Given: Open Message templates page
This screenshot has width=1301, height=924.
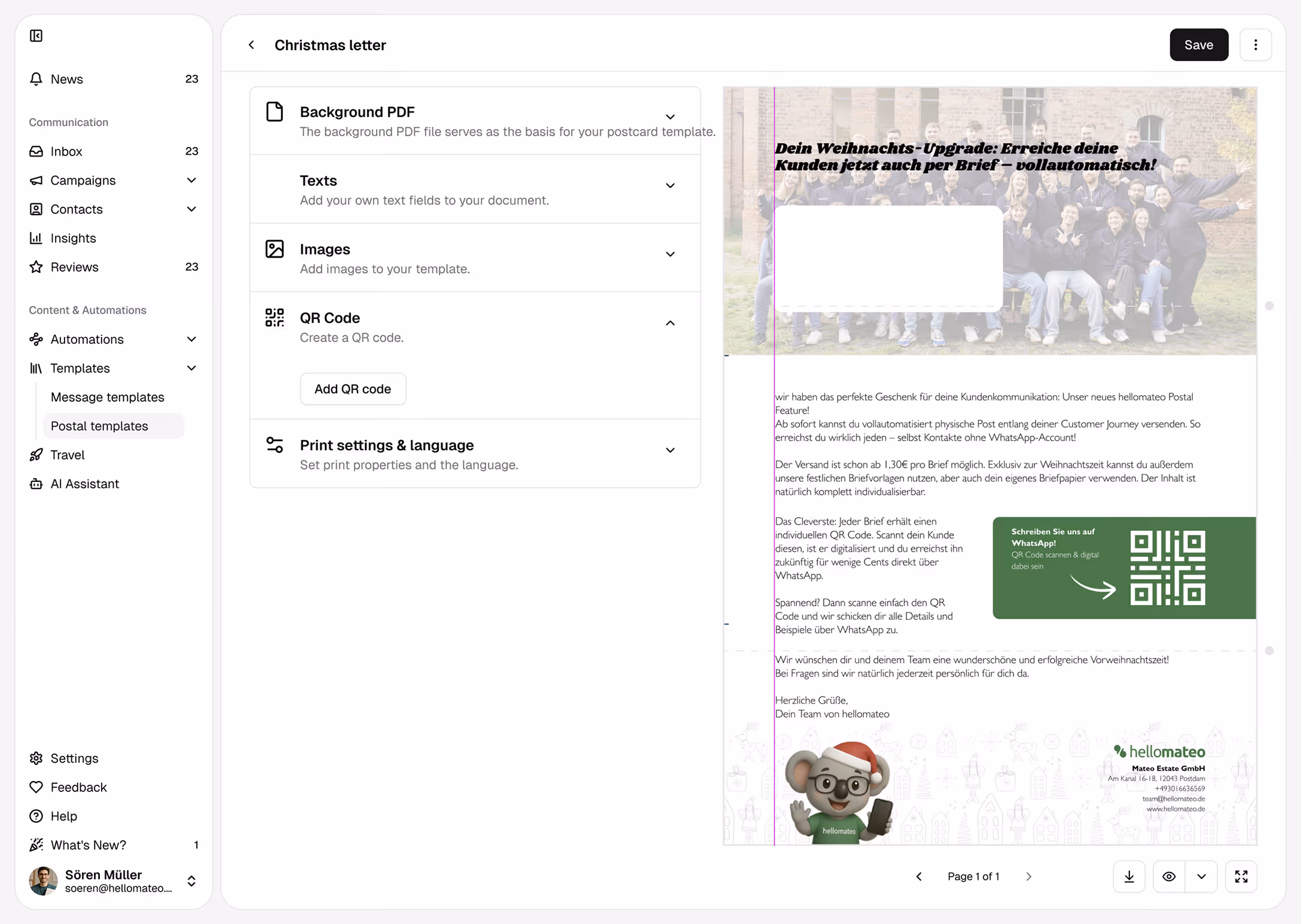Looking at the screenshot, I should (107, 397).
